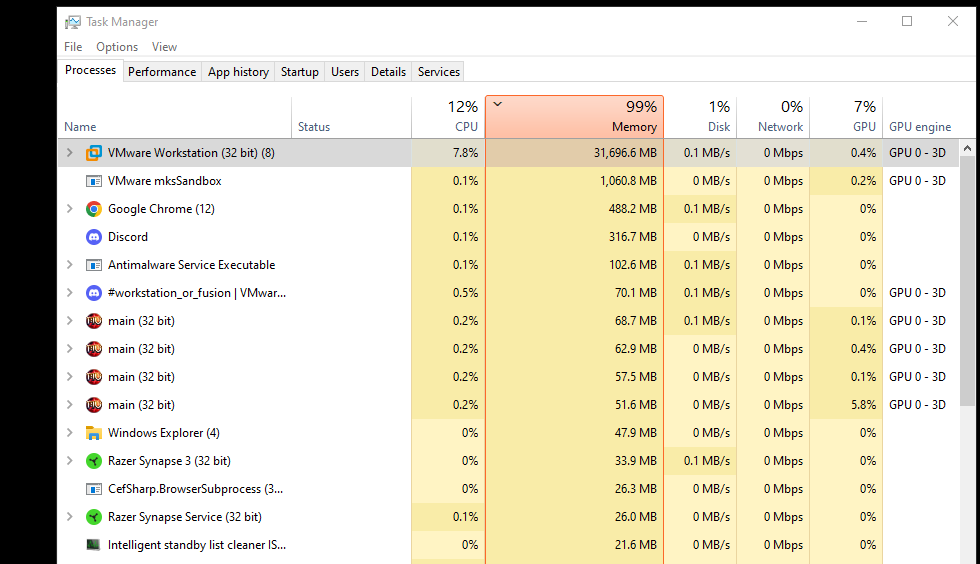Click the Windows Explorer folder icon

94,433
